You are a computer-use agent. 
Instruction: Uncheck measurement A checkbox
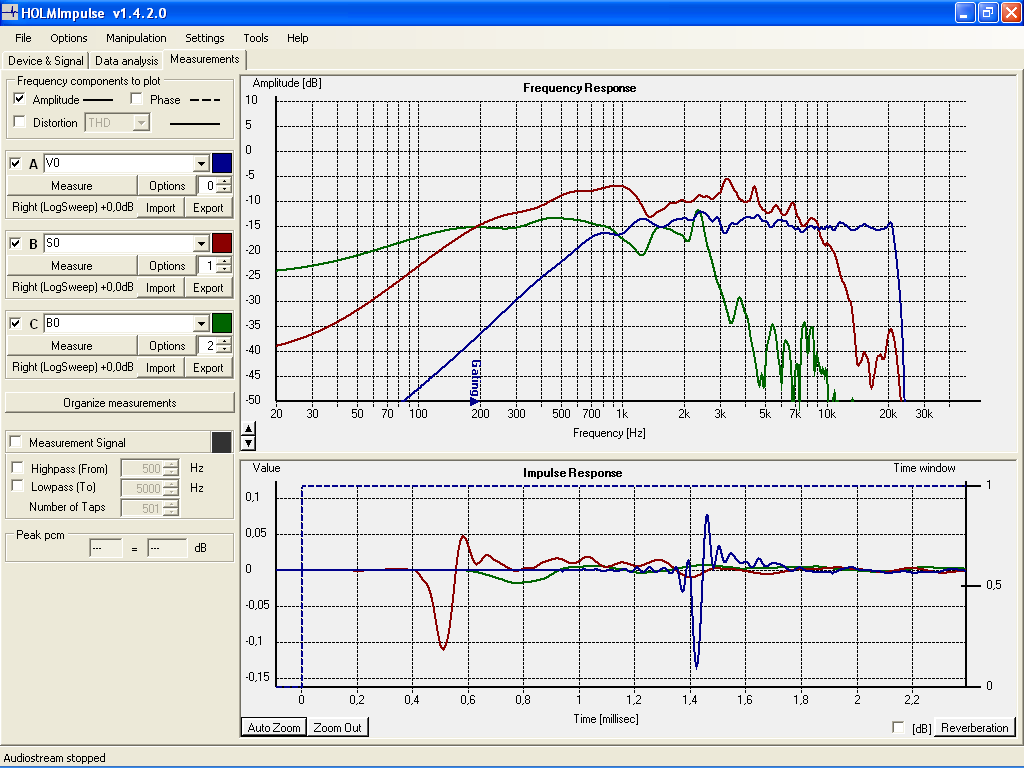tap(15, 163)
